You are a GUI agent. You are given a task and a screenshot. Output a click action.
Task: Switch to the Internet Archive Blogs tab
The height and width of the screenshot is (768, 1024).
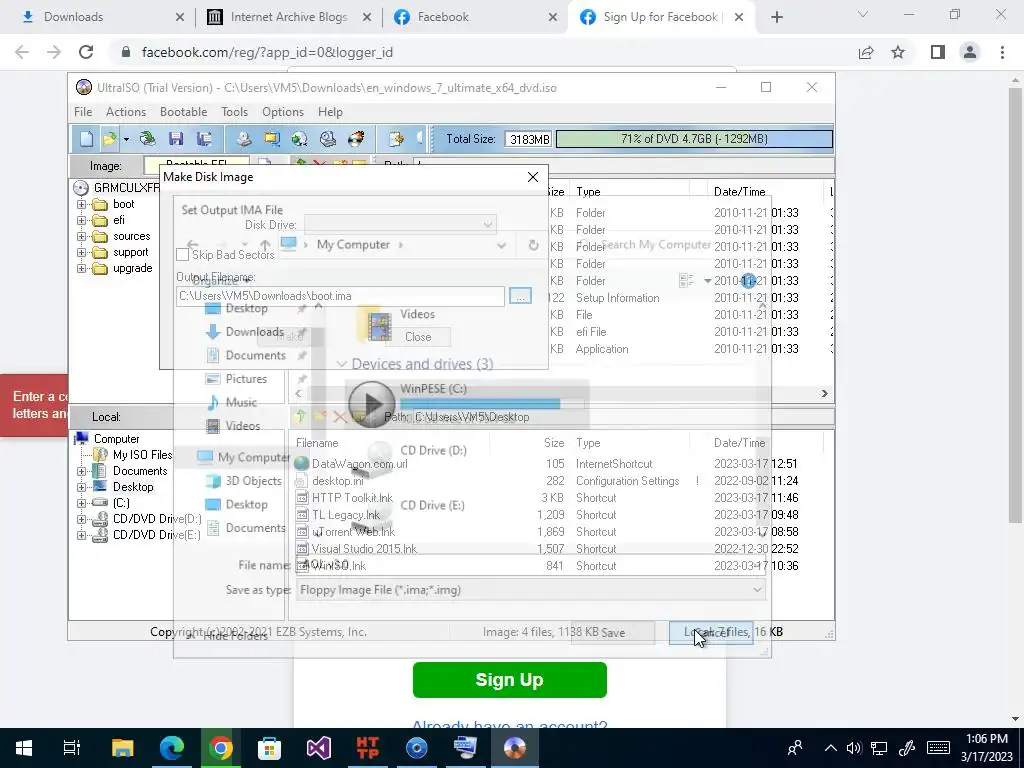(x=289, y=17)
